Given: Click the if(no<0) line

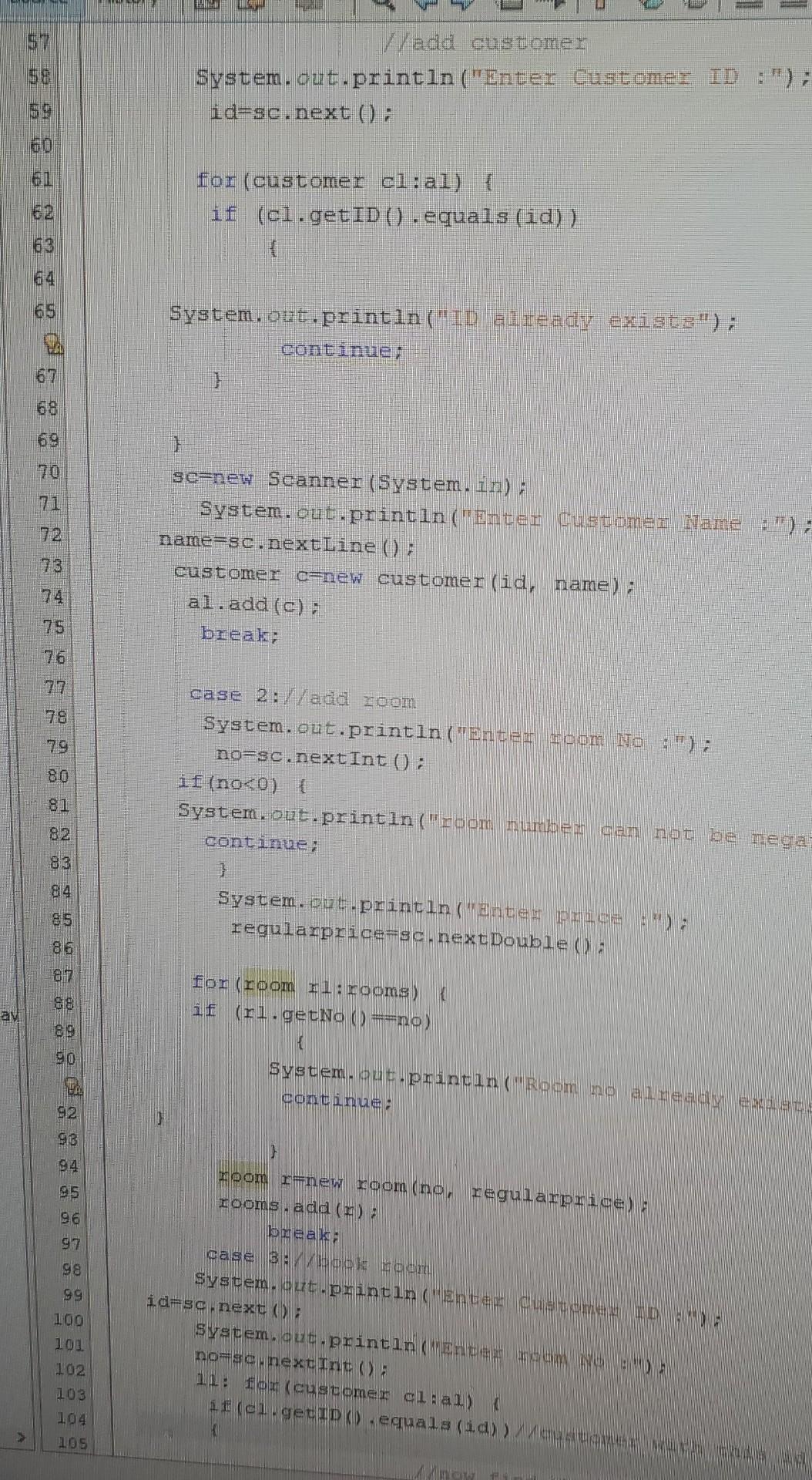Looking at the screenshot, I should pyautogui.click(x=242, y=783).
